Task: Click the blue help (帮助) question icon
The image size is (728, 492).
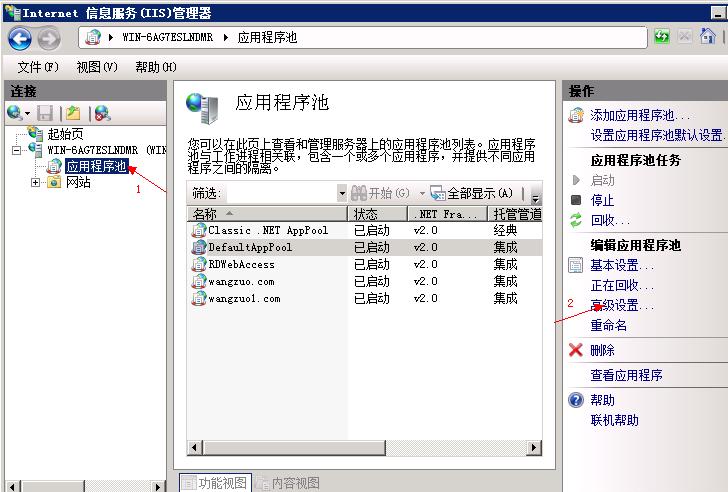Action: (575, 400)
